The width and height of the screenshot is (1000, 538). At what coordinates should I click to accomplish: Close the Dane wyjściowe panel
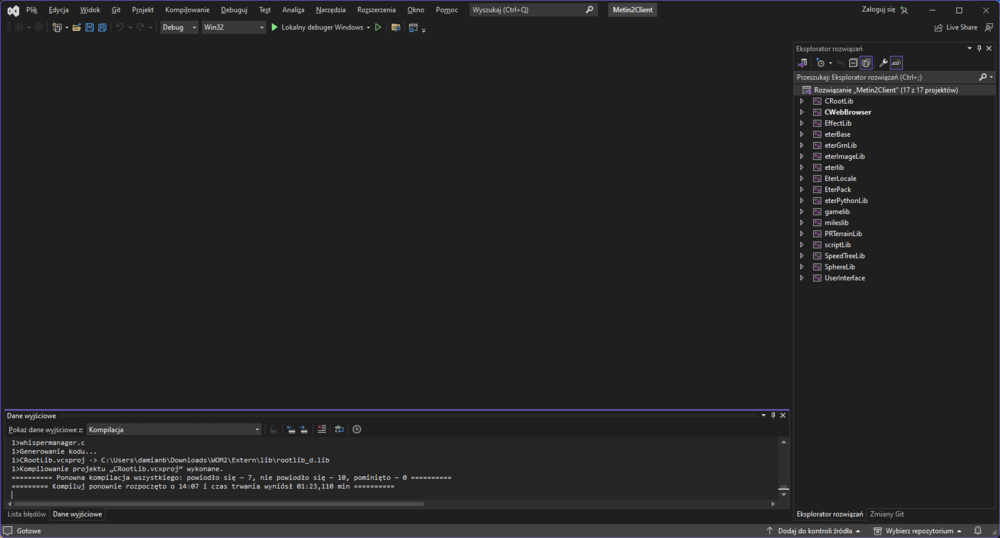click(x=783, y=416)
